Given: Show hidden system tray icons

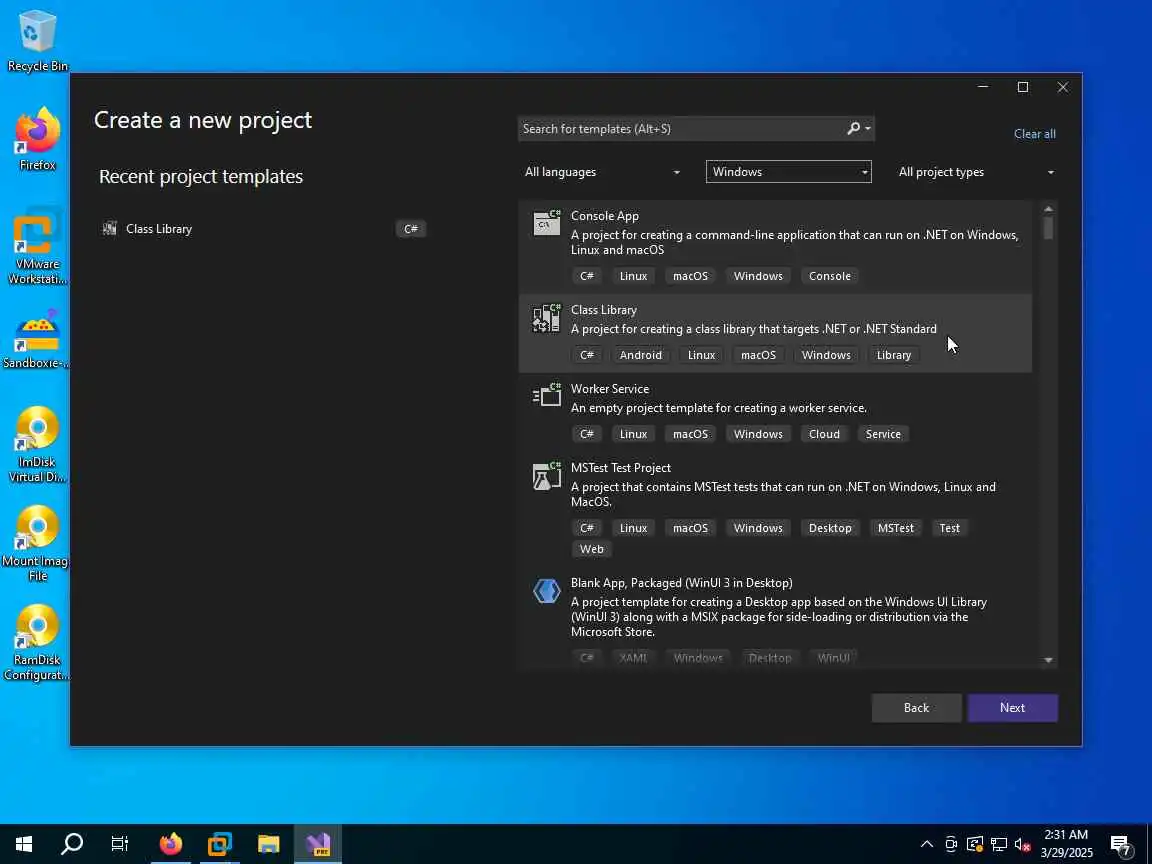Looking at the screenshot, I should click(x=927, y=844).
